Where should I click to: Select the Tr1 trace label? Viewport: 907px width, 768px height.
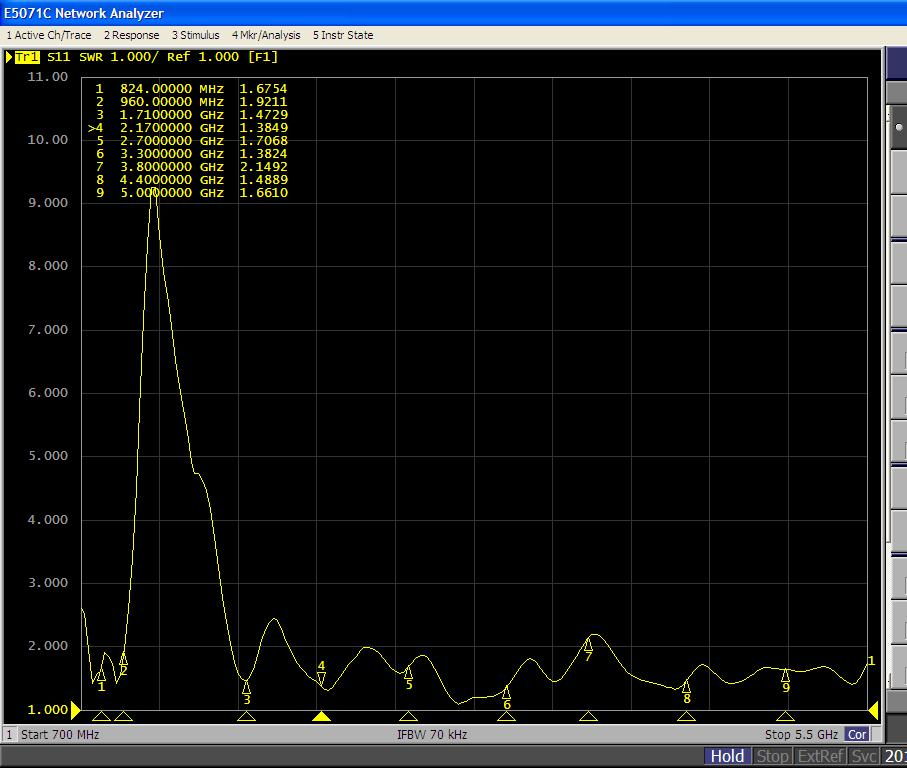coord(27,57)
